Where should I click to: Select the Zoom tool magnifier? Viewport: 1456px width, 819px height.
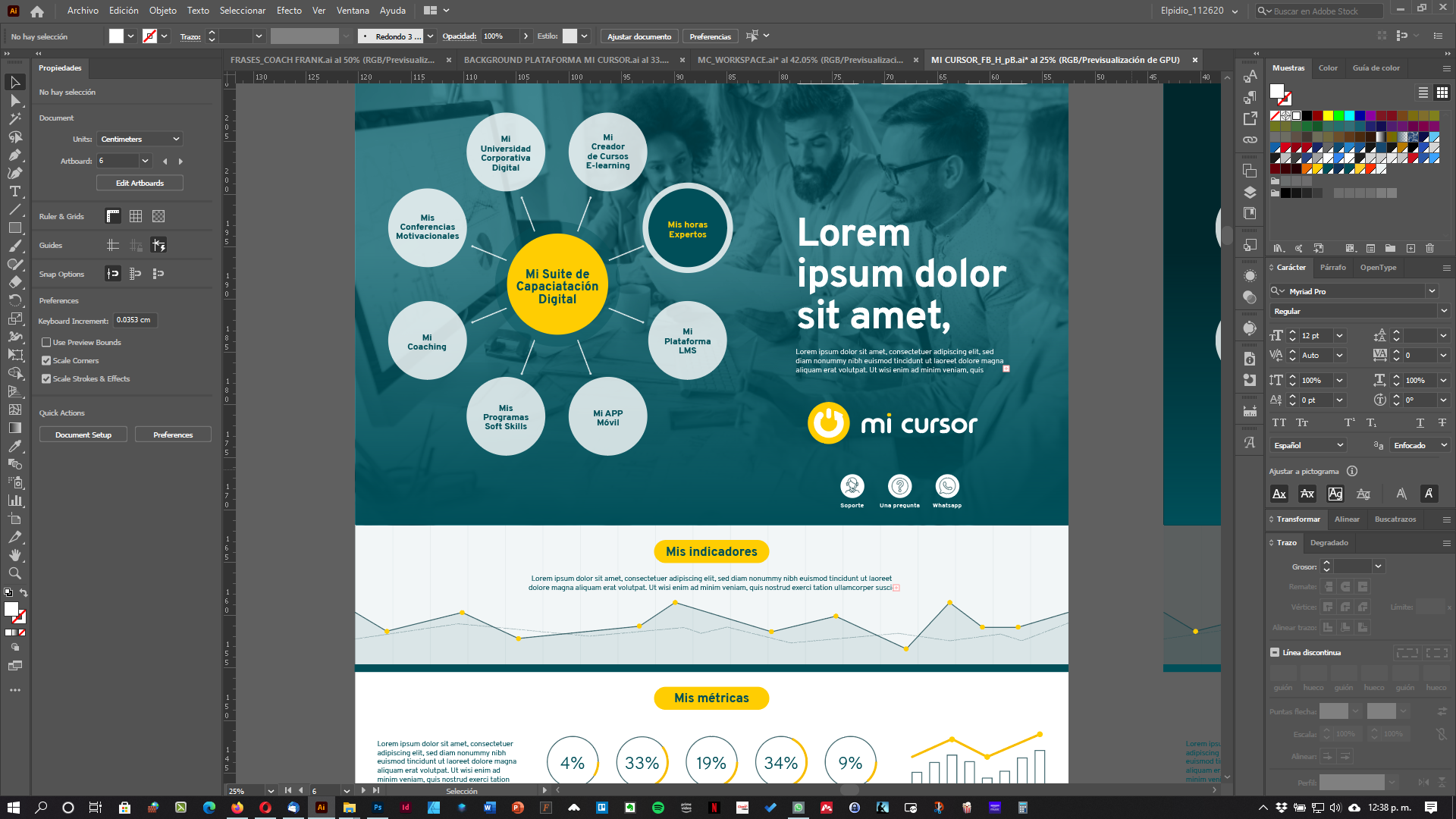pyautogui.click(x=14, y=573)
